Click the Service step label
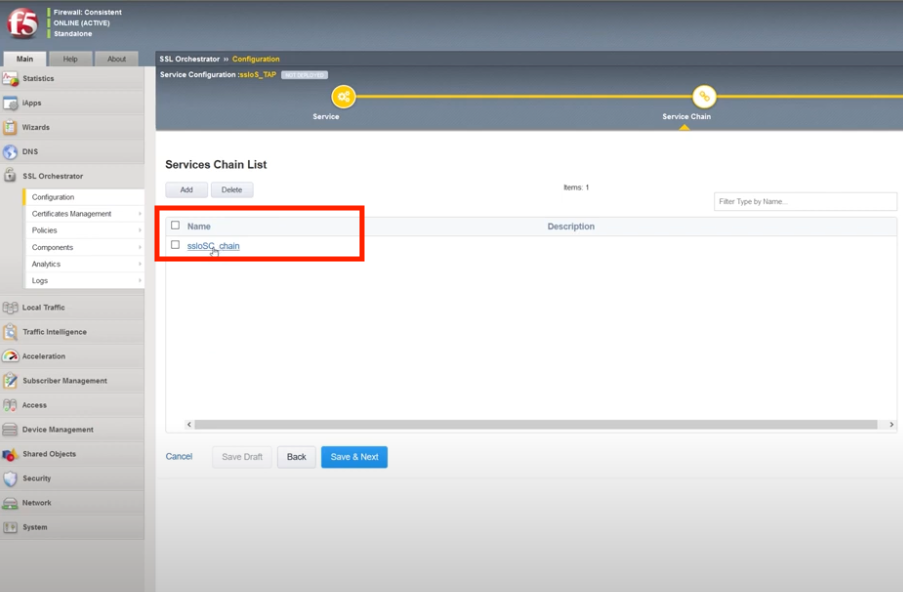 [x=326, y=116]
